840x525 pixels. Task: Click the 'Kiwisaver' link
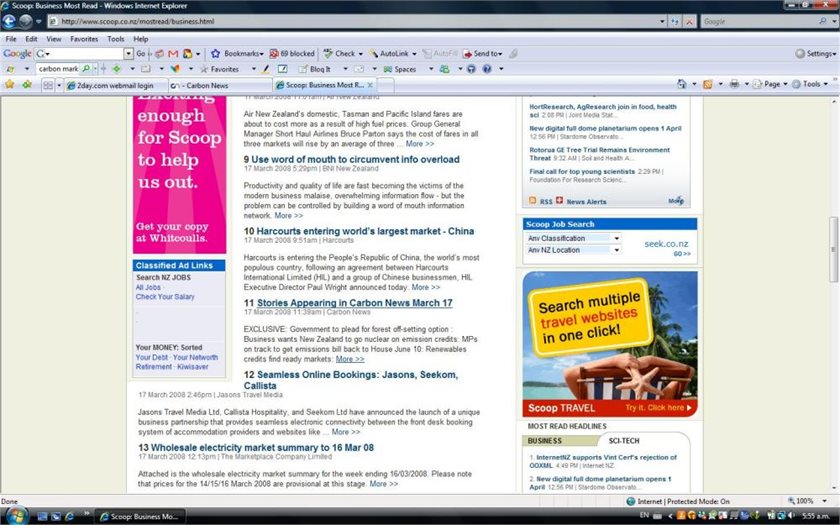point(192,366)
